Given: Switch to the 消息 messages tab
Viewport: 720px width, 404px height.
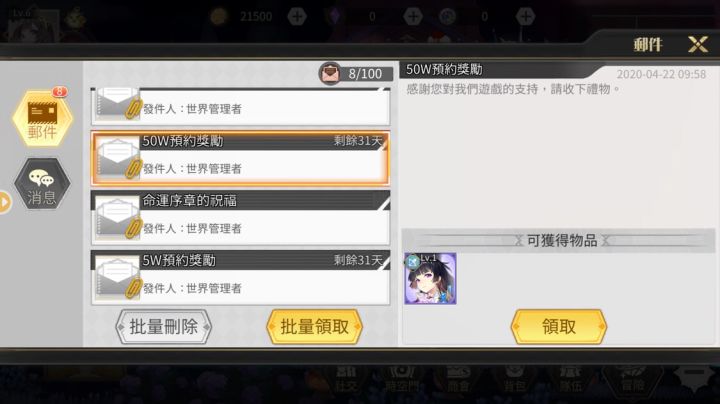Looking at the screenshot, I should pyautogui.click(x=42, y=184).
